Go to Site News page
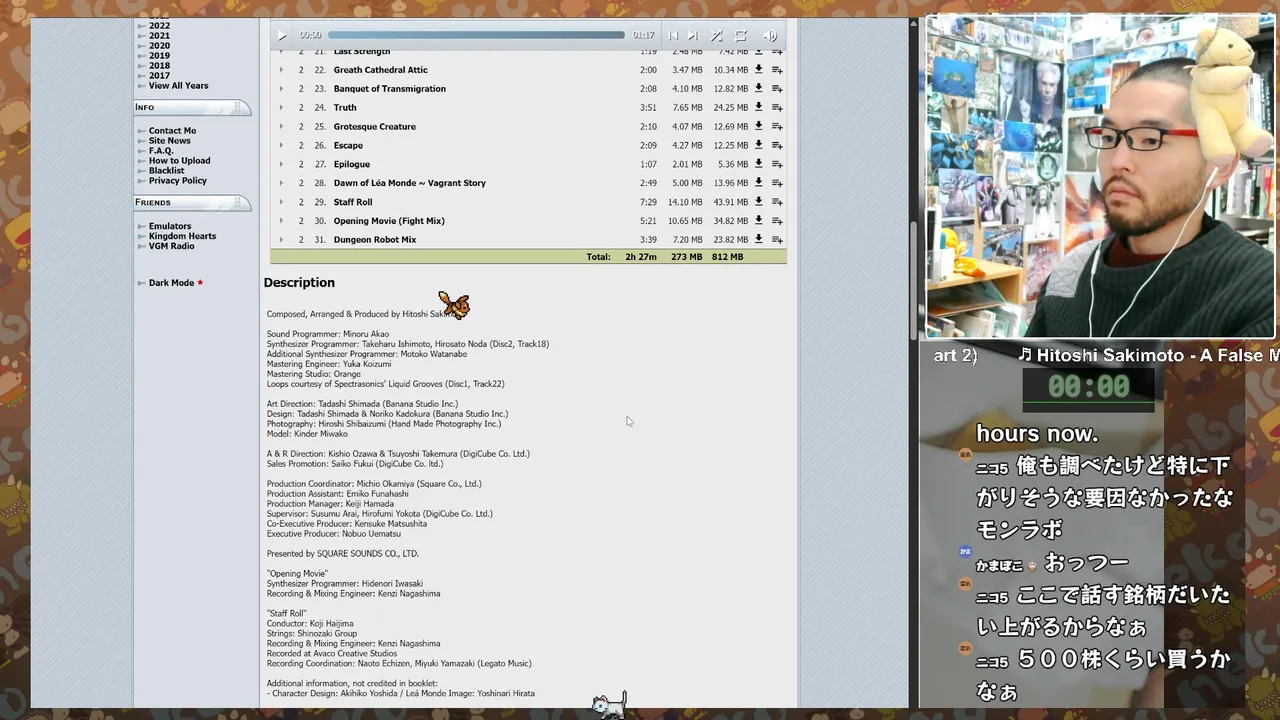The image size is (1280, 720). pos(169,141)
